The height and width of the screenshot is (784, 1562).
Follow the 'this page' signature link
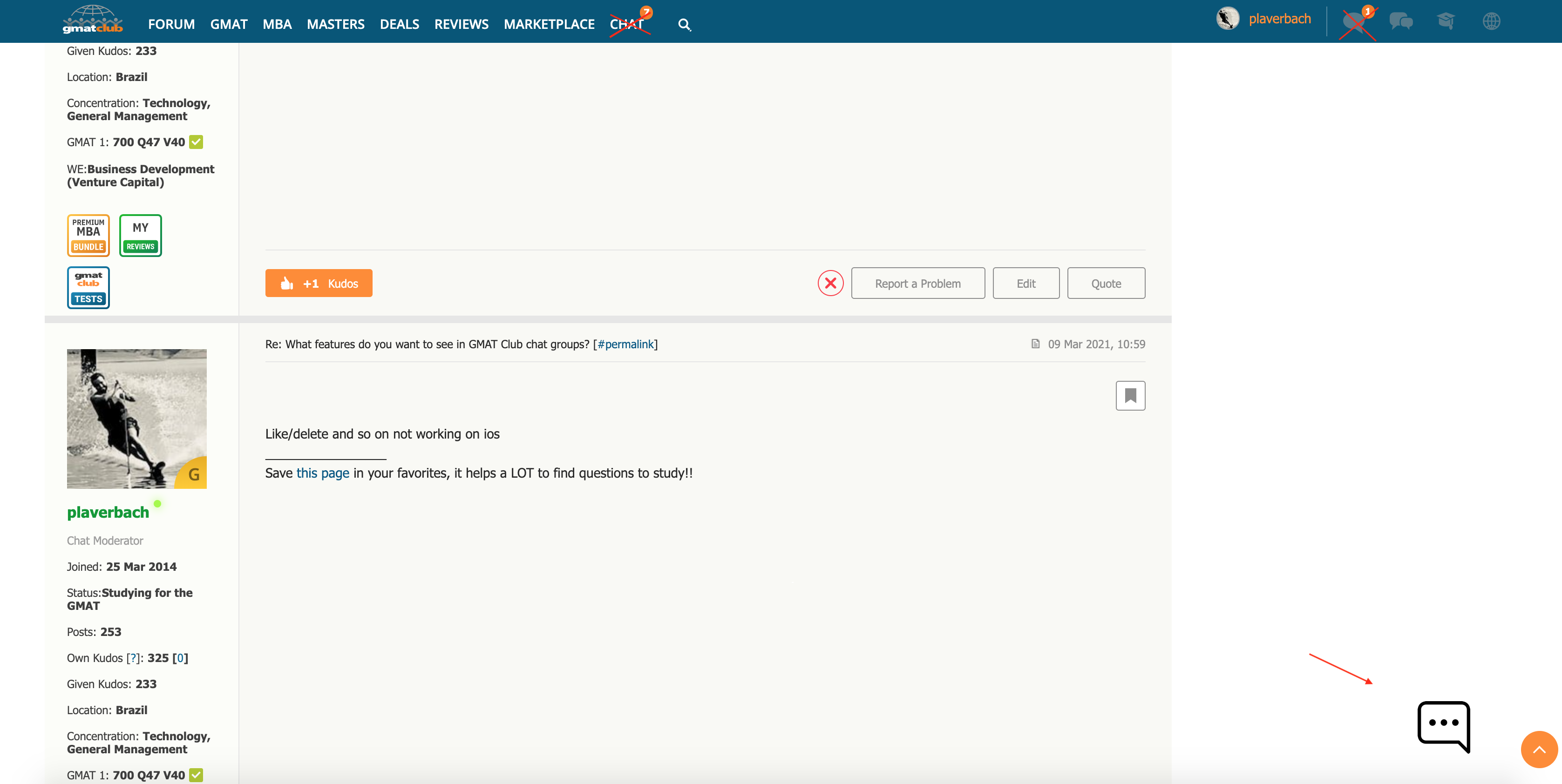[x=323, y=473]
